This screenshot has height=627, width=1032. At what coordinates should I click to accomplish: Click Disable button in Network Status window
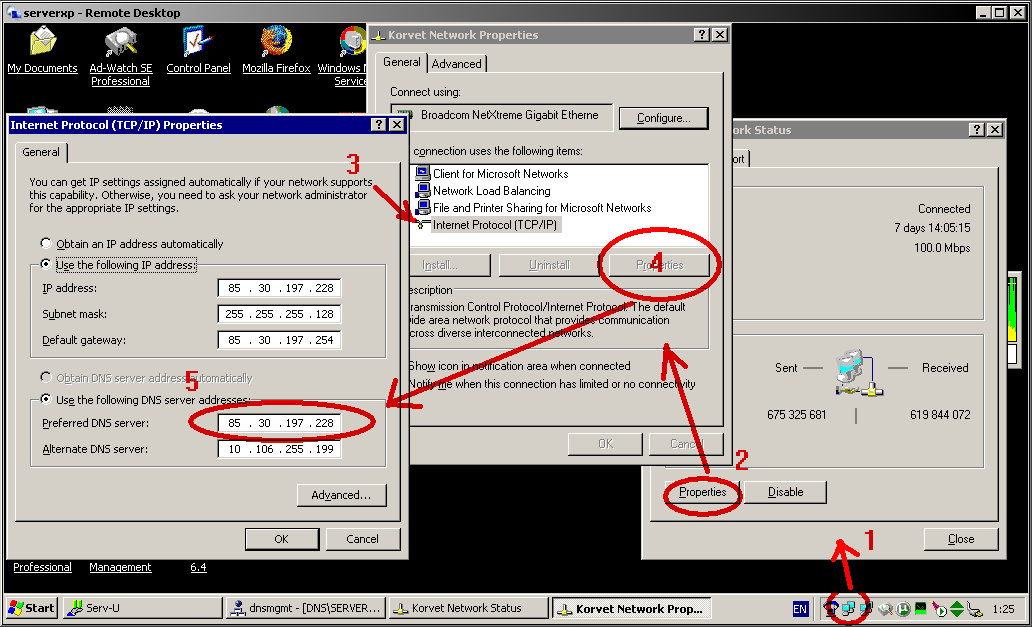pyautogui.click(x=786, y=492)
